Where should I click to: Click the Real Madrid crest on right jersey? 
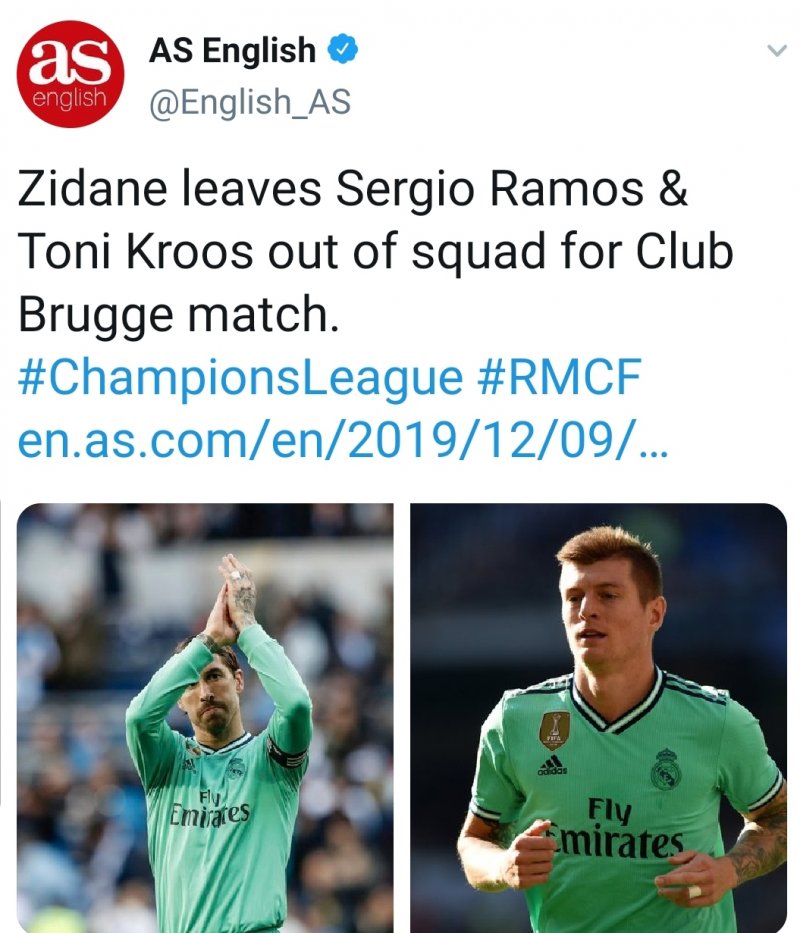point(665,769)
